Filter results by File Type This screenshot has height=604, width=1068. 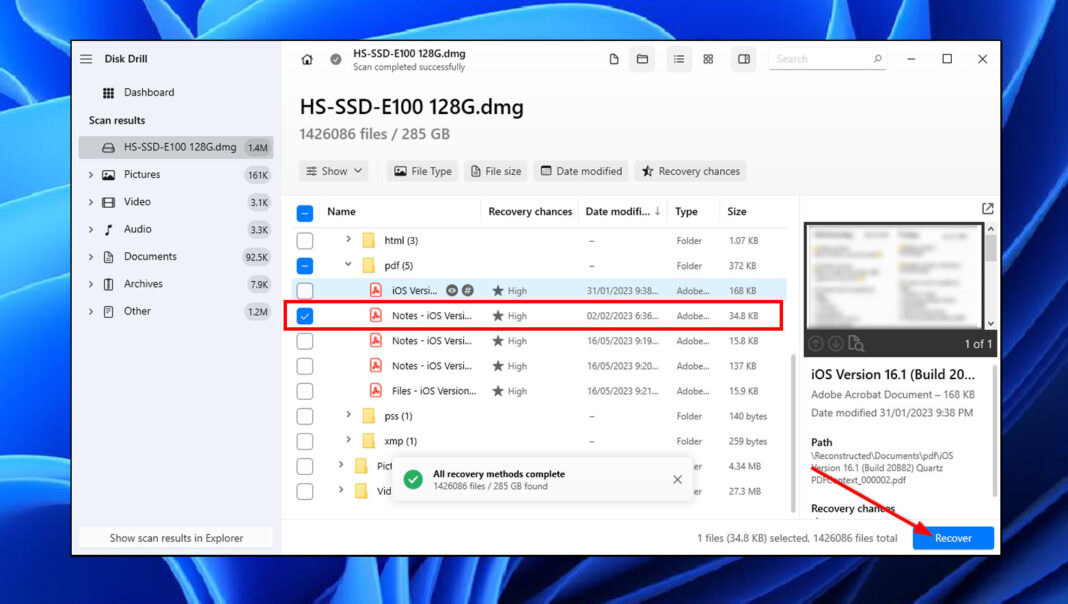[x=422, y=171]
